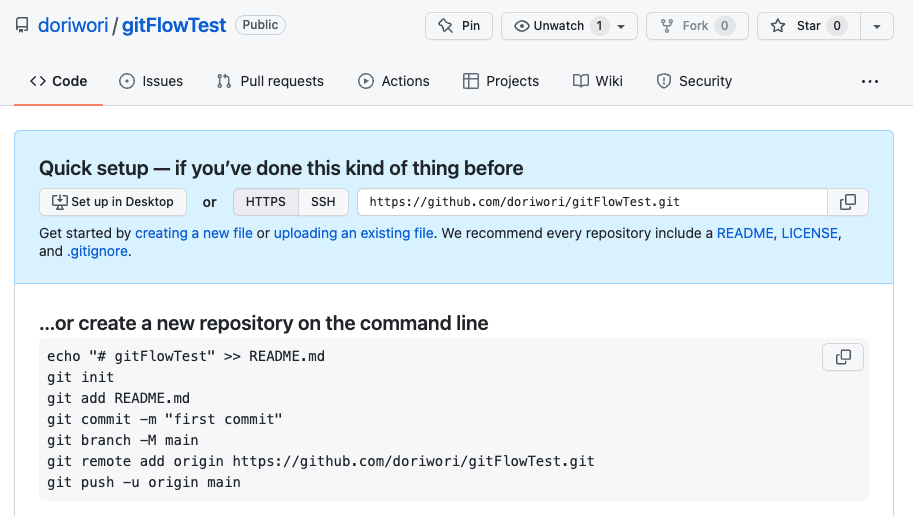Click the echo "# gitFlowTest" command line
This screenshot has width=913, height=516.
point(186,356)
